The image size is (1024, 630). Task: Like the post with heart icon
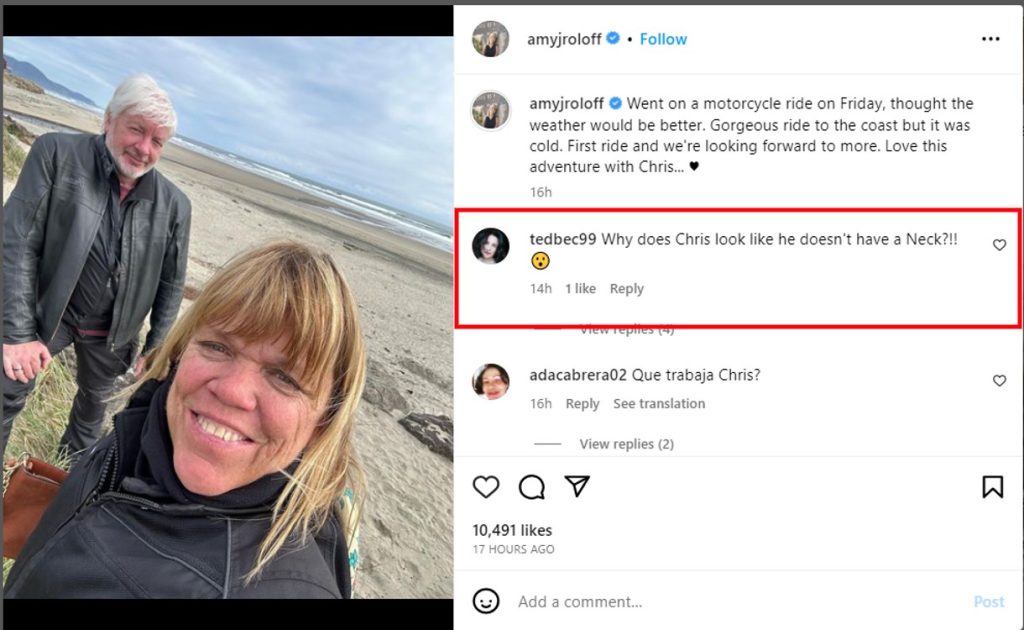point(486,487)
